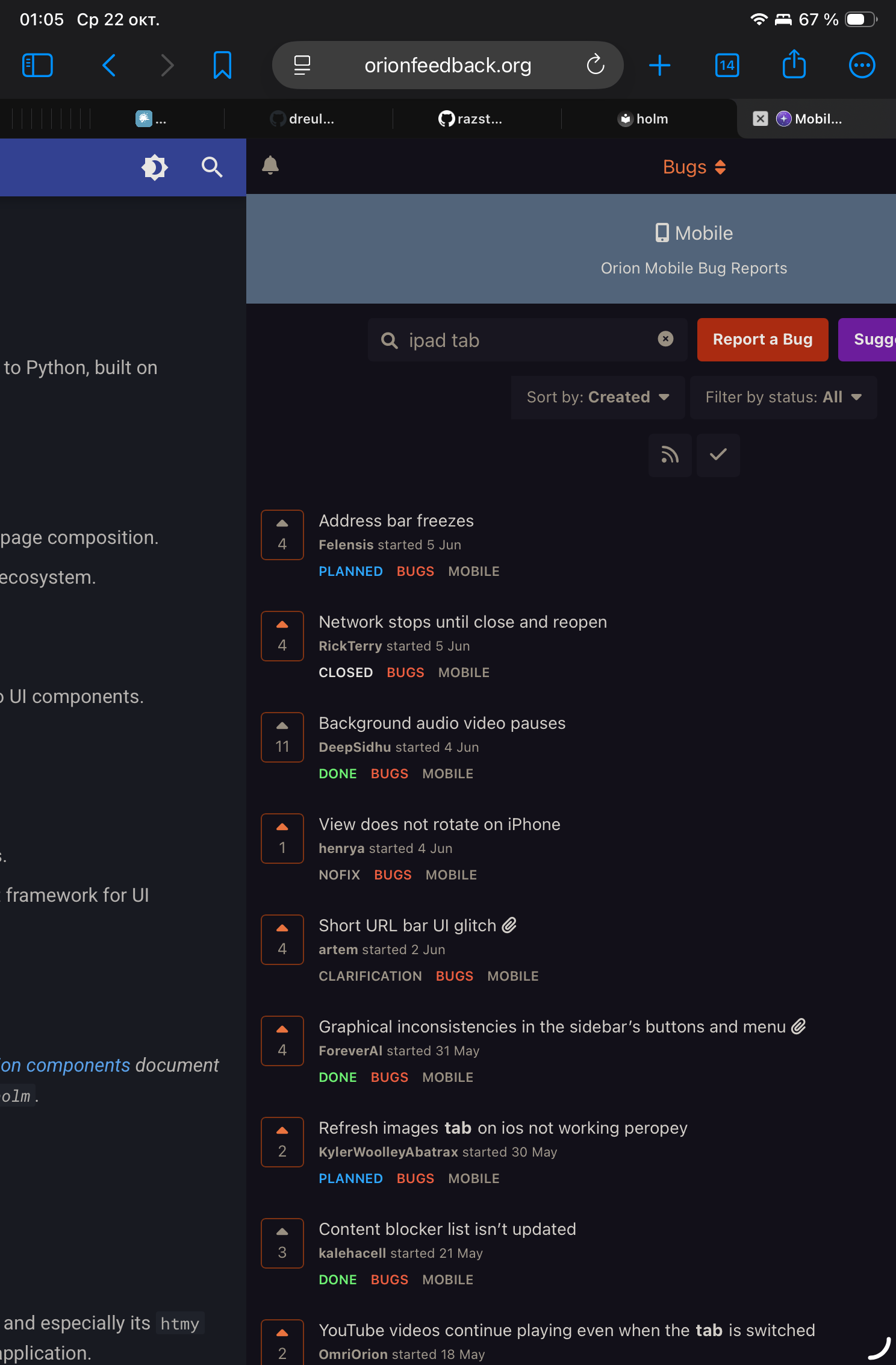Subscribe via the RSS feed icon
This screenshot has height=1365, width=896.
coord(670,455)
